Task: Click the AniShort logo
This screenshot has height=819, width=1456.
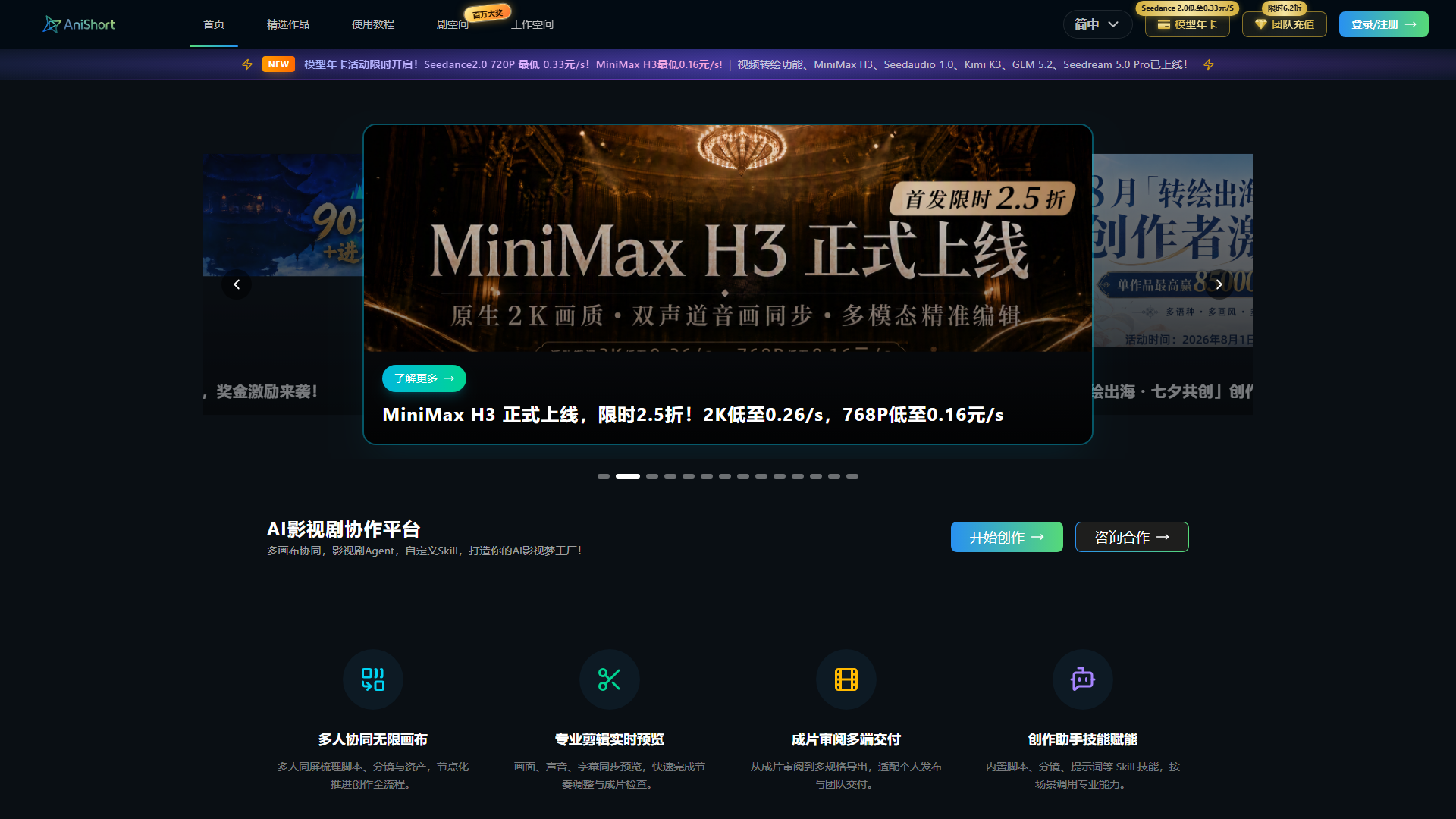Action: point(79,24)
